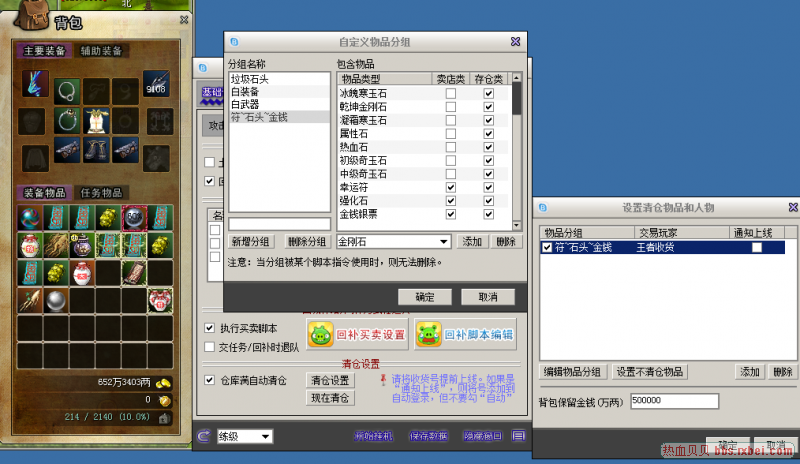Expand the 练级 mode dropdown
Image resolution: width=800 pixels, height=464 pixels.
[x=265, y=436]
